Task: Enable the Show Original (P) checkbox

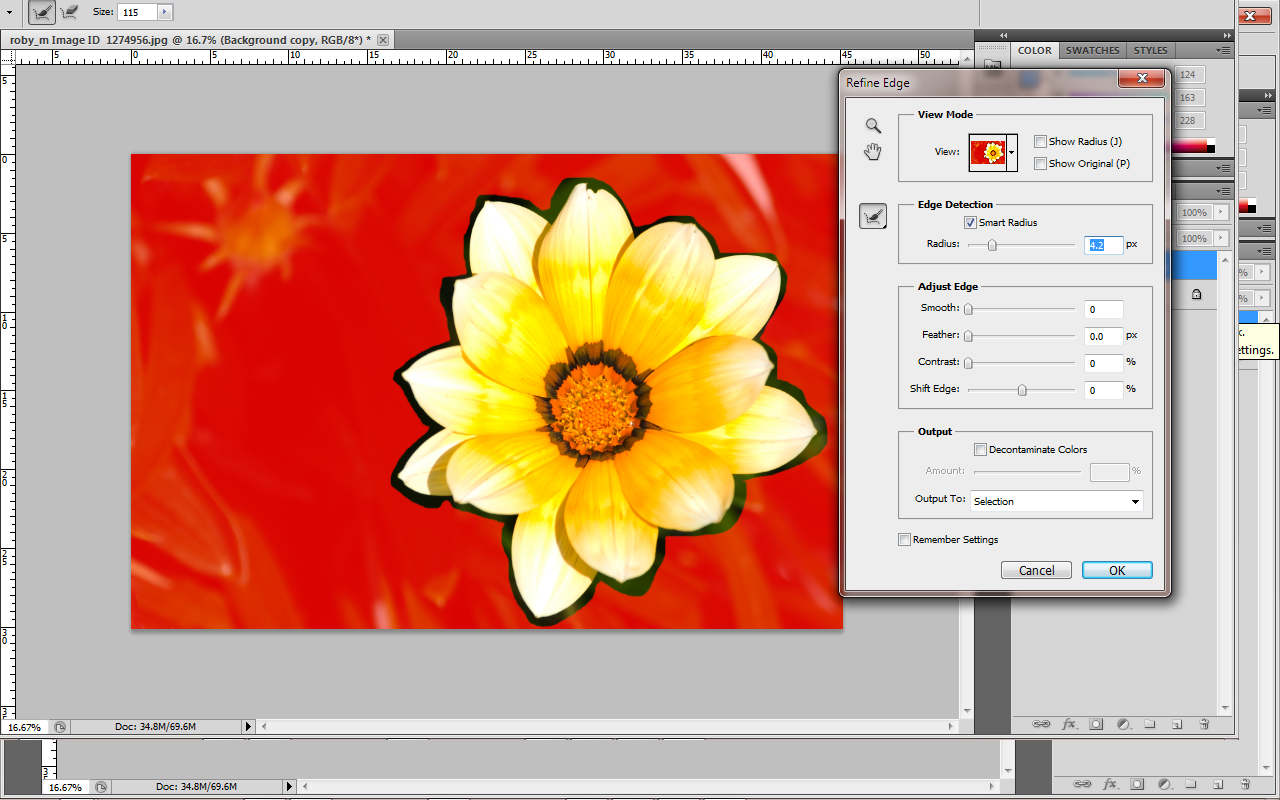Action: tap(1040, 164)
